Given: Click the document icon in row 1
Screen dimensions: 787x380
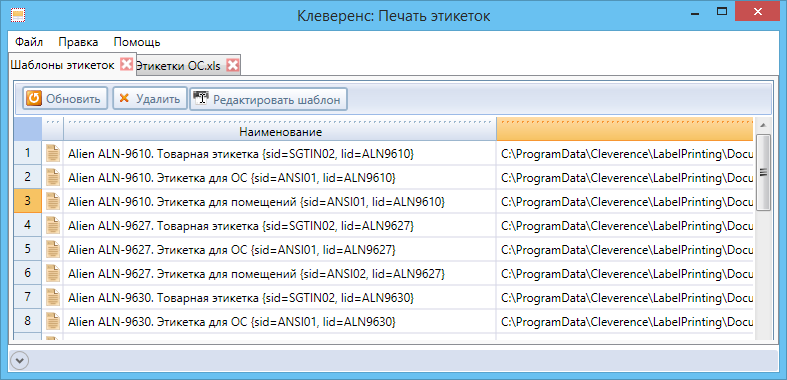Looking at the screenshot, I should [x=52, y=153].
